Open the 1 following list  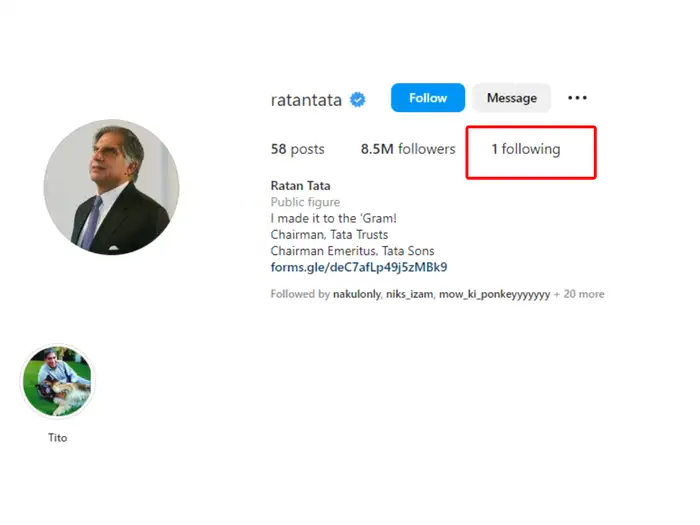click(525, 149)
